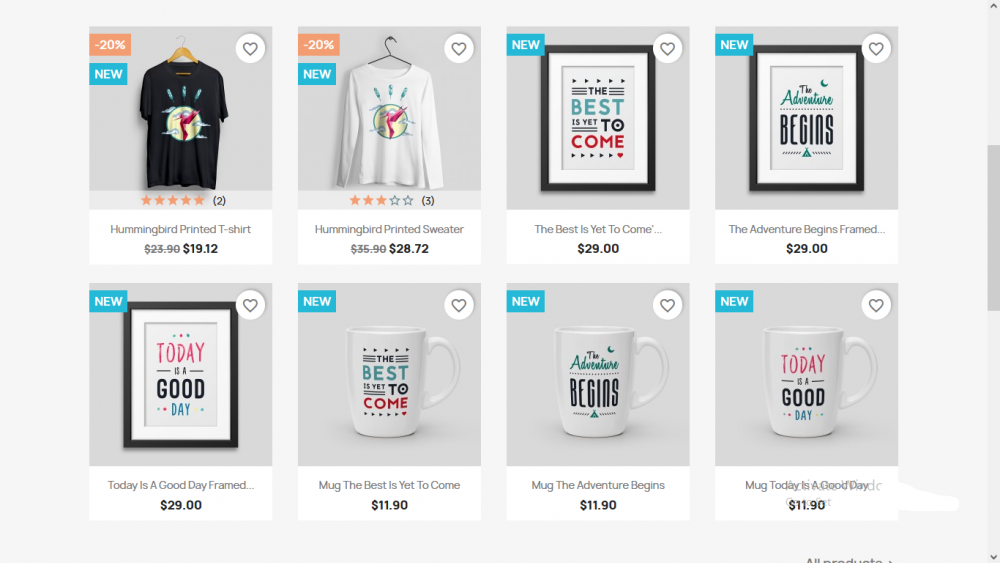
Task: Select Mug The Adventure Begins title
Action: pos(598,485)
